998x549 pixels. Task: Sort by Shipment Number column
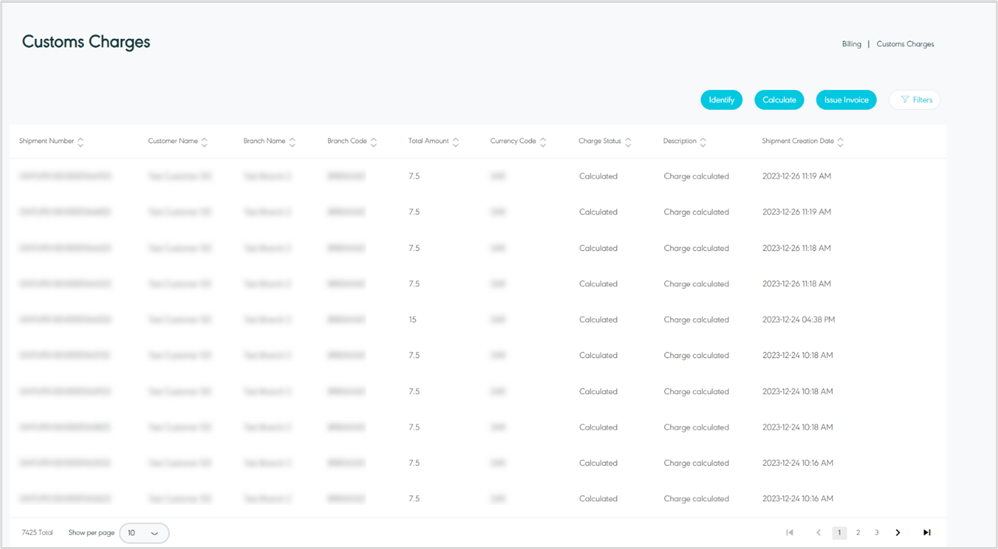coord(80,142)
